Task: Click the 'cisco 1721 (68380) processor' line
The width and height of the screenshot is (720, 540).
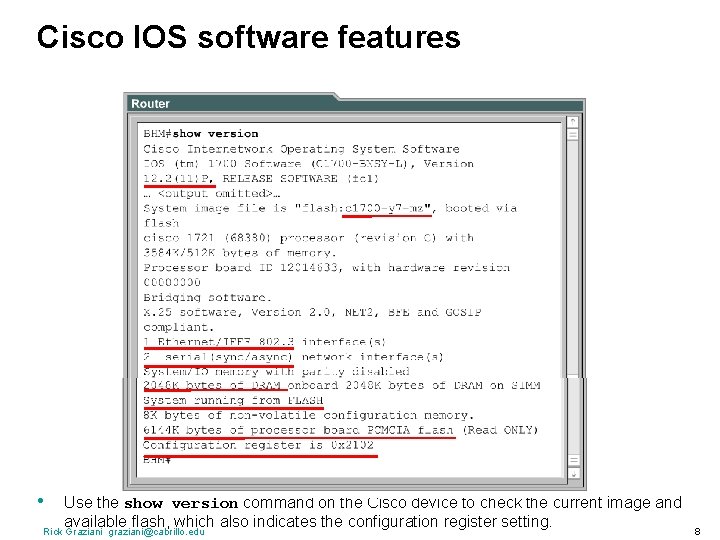Action: point(308,238)
